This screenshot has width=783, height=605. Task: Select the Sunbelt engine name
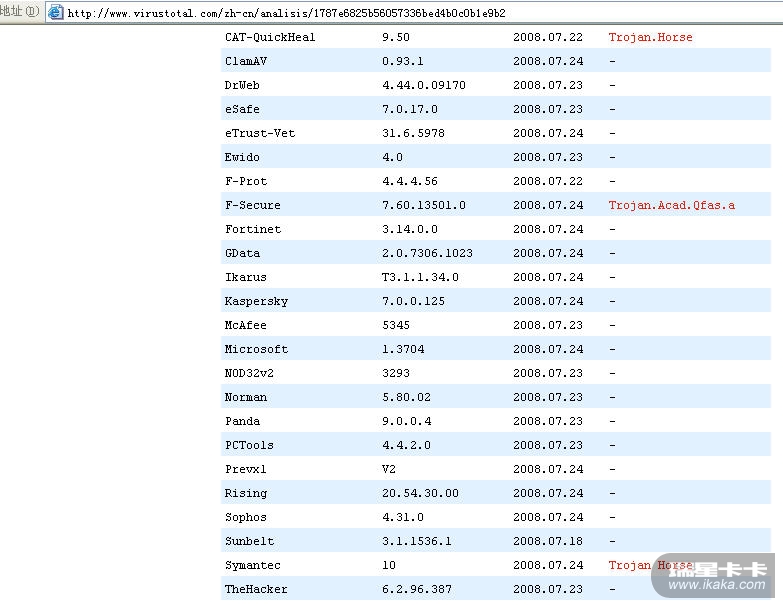pos(249,541)
